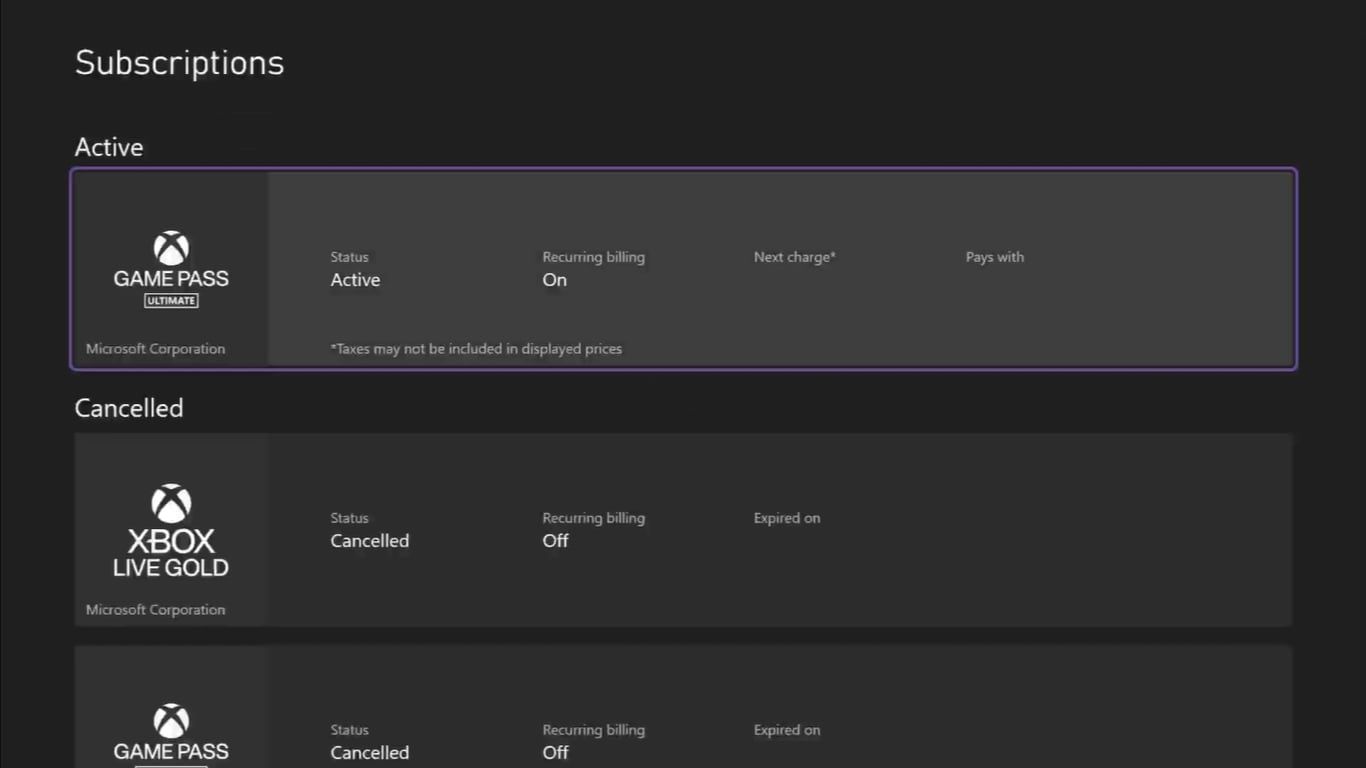This screenshot has width=1366, height=768.
Task: Click the Cancelled status on bottom Game Pass card
Action: (x=370, y=753)
